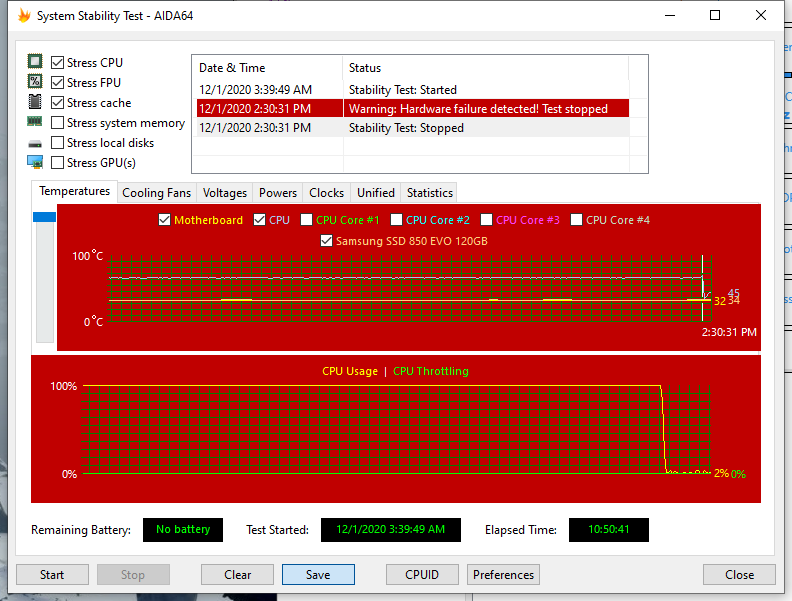792x601 pixels.
Task: Select the Temperatures tab
Action: (x=74, y=191)
